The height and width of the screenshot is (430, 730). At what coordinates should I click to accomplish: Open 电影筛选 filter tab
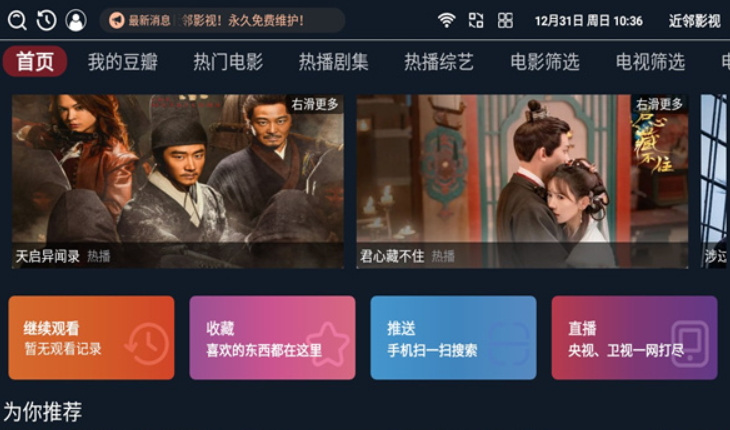(x=545, y=61)
